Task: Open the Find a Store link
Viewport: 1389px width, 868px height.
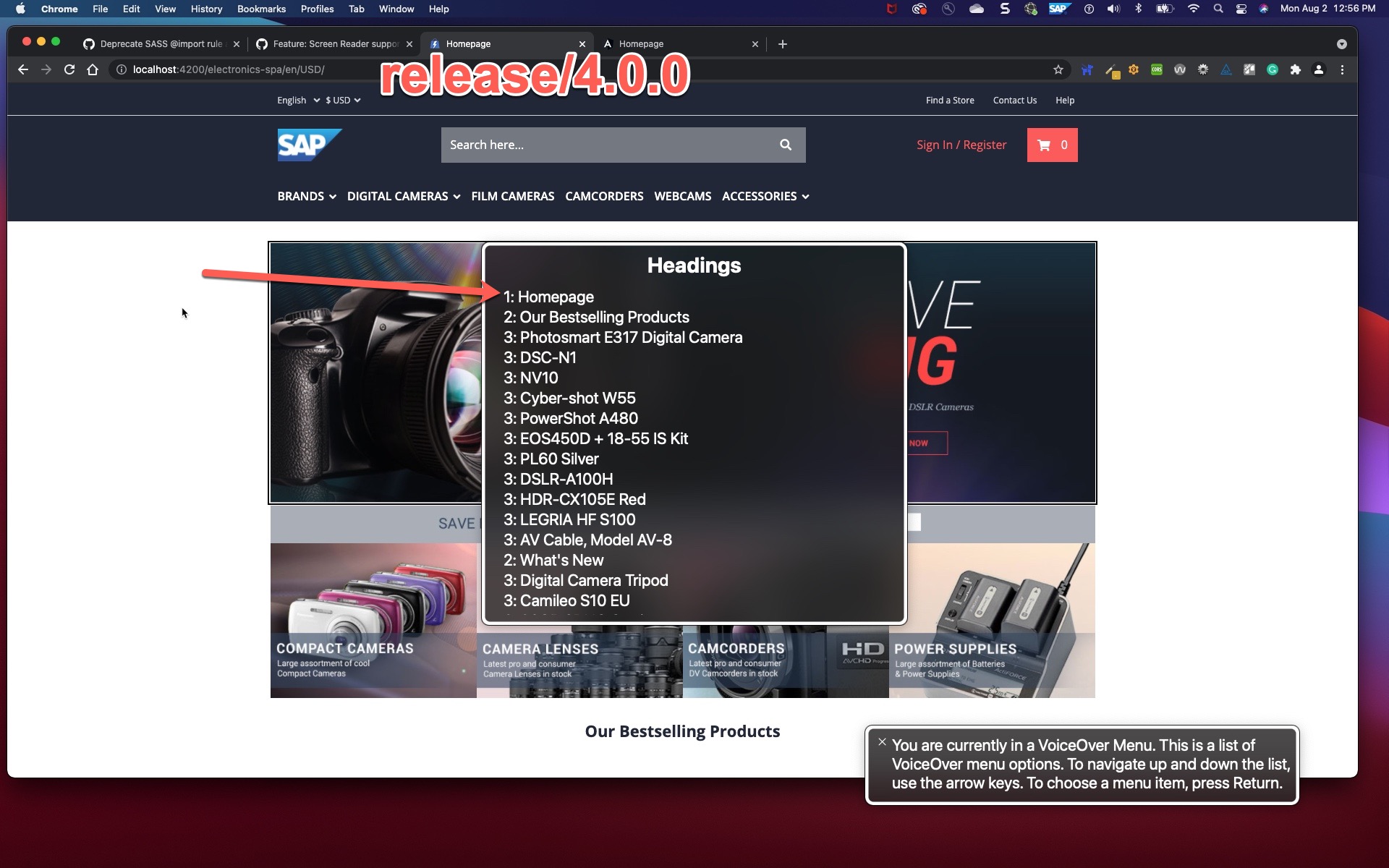Action: click(949, 101)
